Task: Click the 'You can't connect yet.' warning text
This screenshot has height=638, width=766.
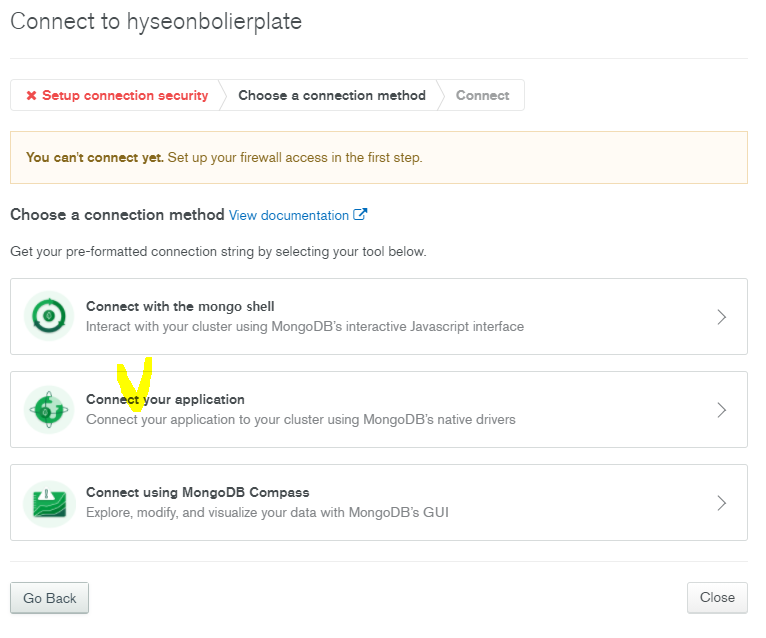Action: pyautogui.click(x=95, y=157)
